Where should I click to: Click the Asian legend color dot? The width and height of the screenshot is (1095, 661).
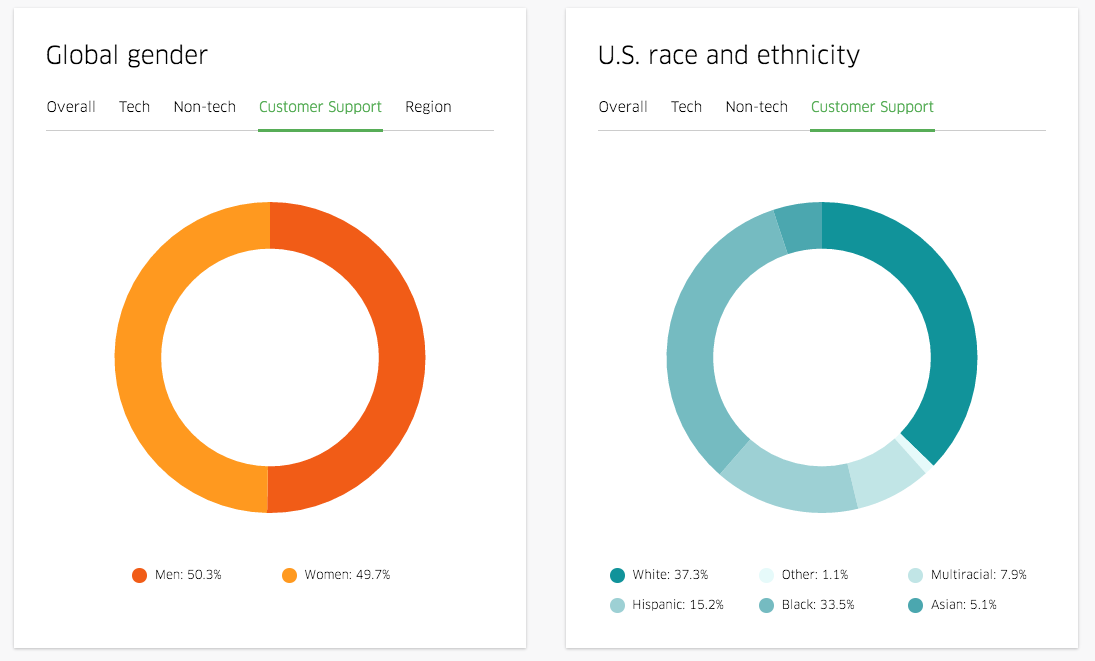(915, 605)
